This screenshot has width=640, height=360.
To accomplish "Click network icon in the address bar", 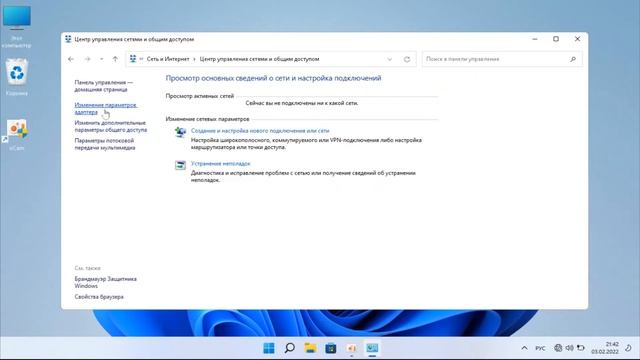I will pyautogui.click(x=133, y=59).
